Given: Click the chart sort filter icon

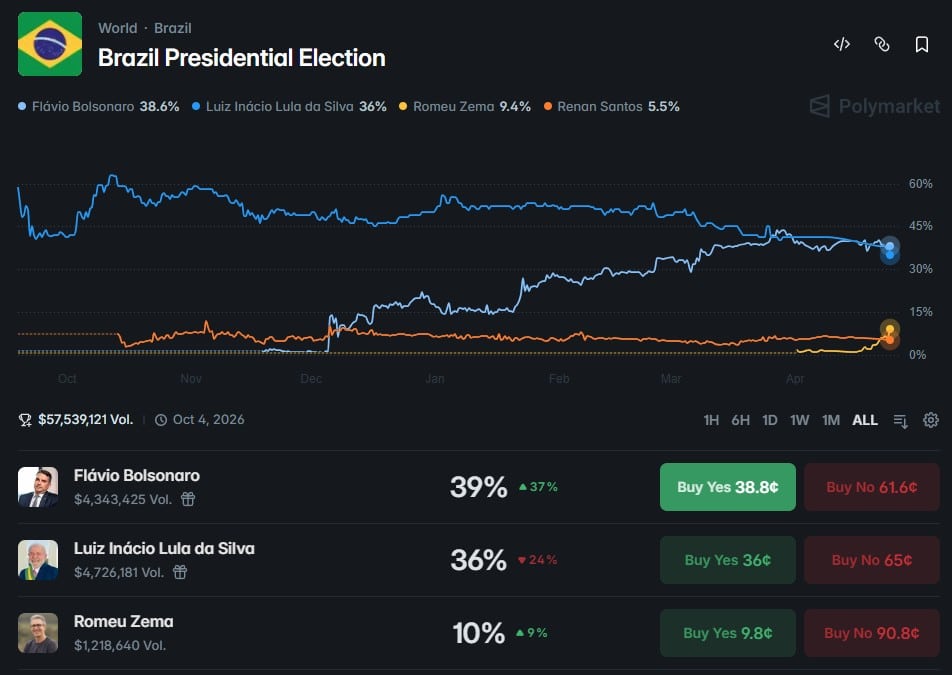Looking at the screenshot, I should [x=900, y=420].
